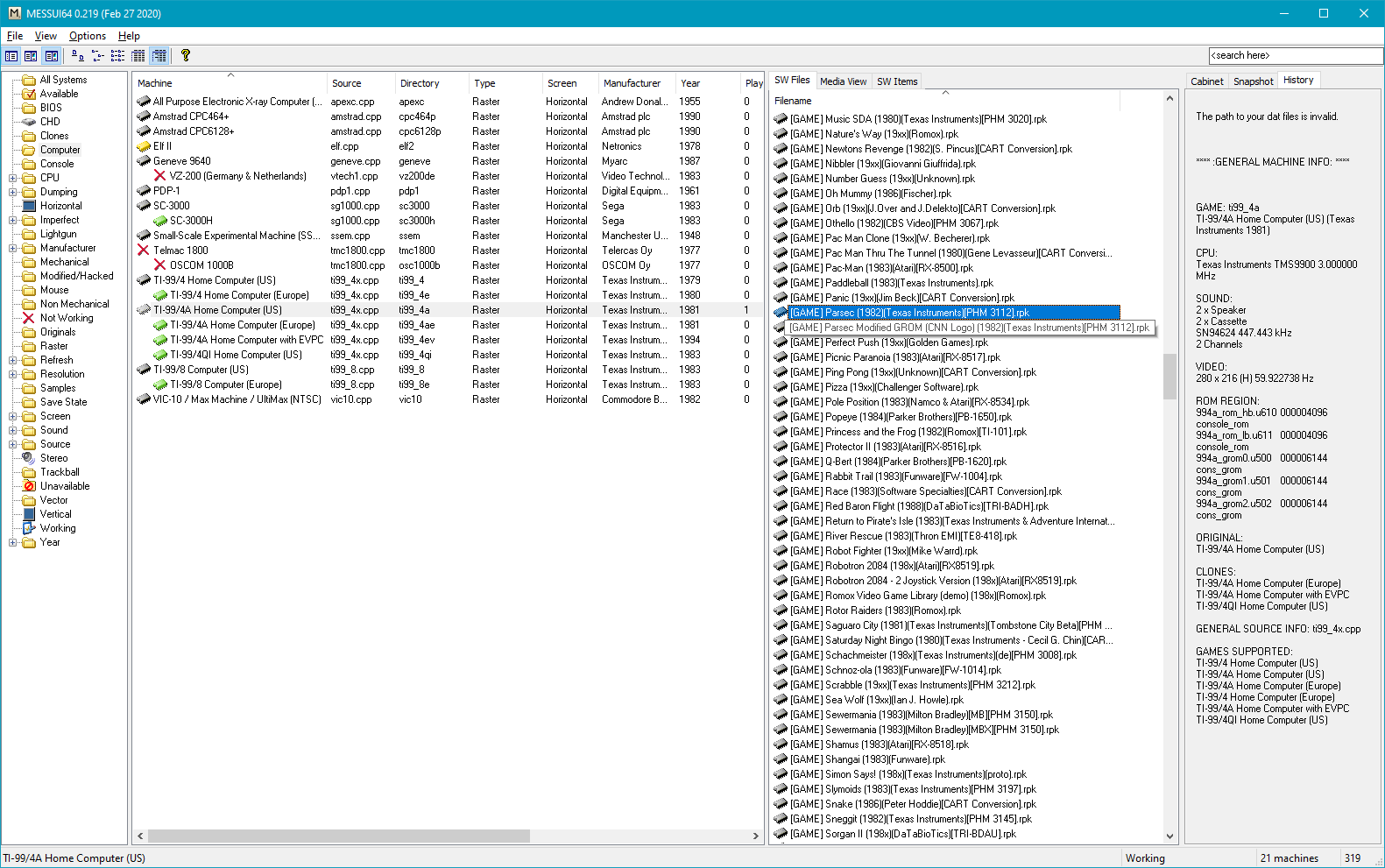This screenshot has width=1385, height=868.
Task: Toggle grouped details view
Action: pos(159,55)
